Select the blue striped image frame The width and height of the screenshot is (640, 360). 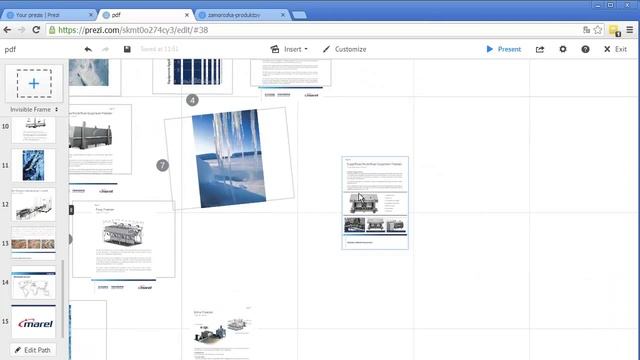(193, 76)
